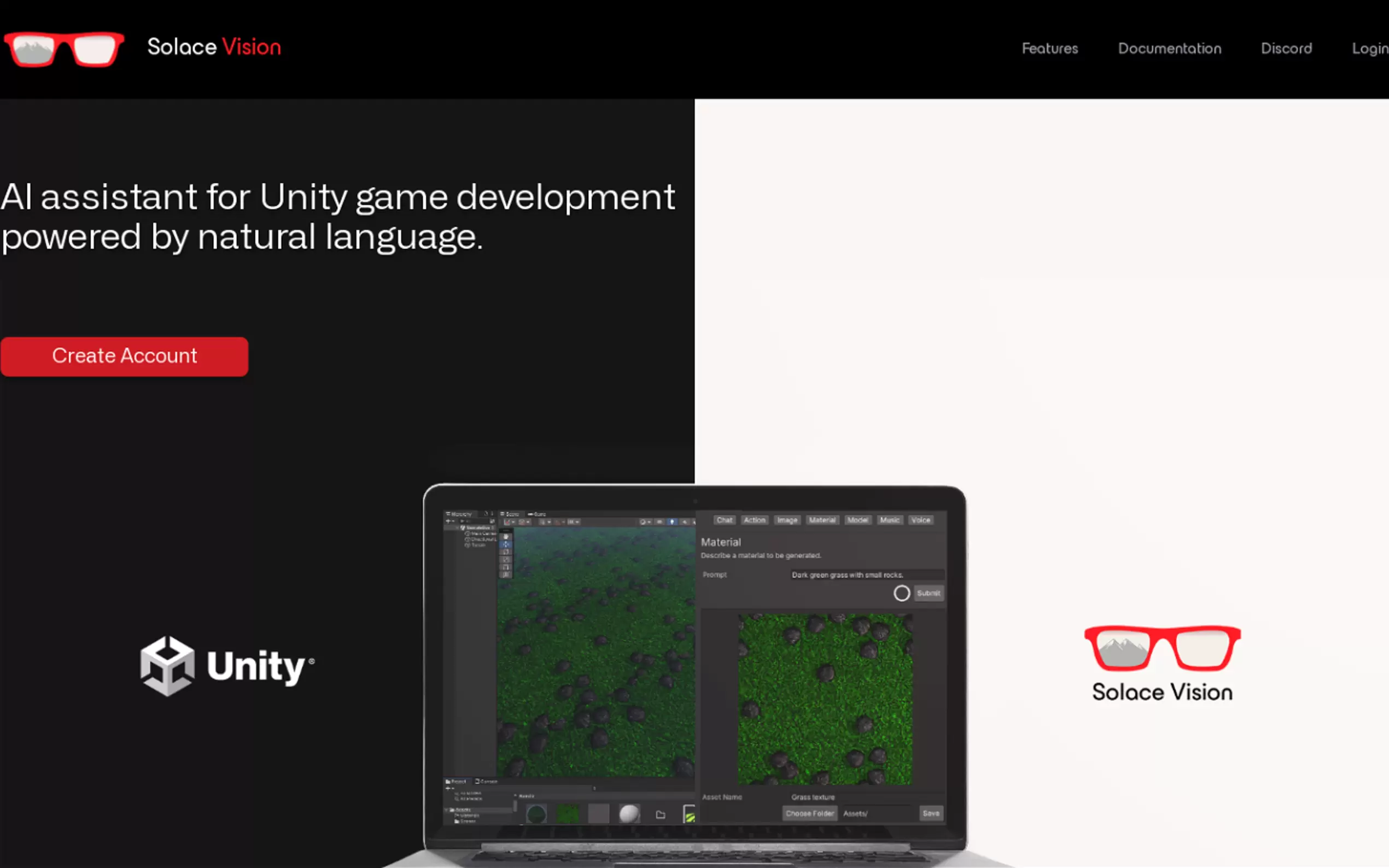Click the generated grass texture preview
The width and height of the screenshot is (1389, 868).
(x=825, y=699)
